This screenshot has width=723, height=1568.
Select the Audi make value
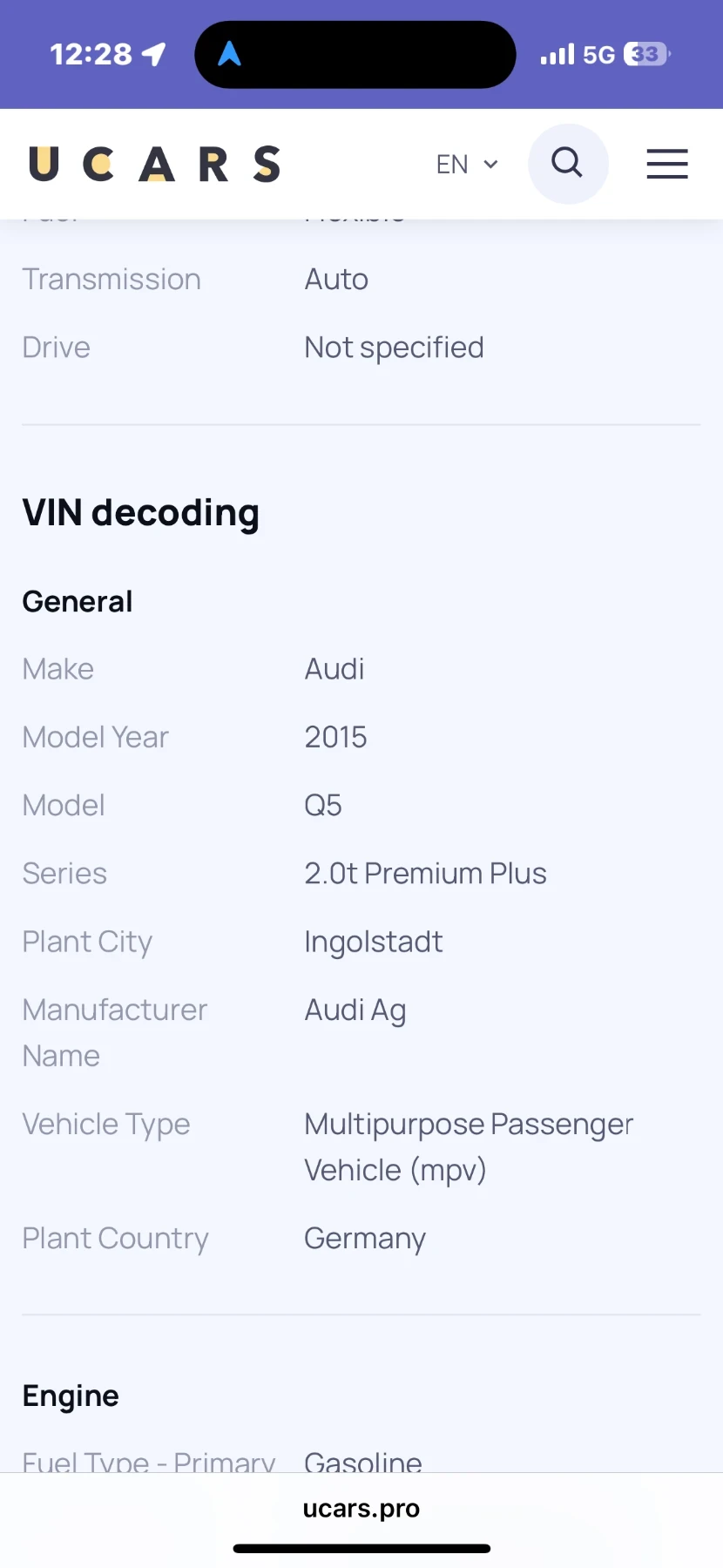pos(334,669)
